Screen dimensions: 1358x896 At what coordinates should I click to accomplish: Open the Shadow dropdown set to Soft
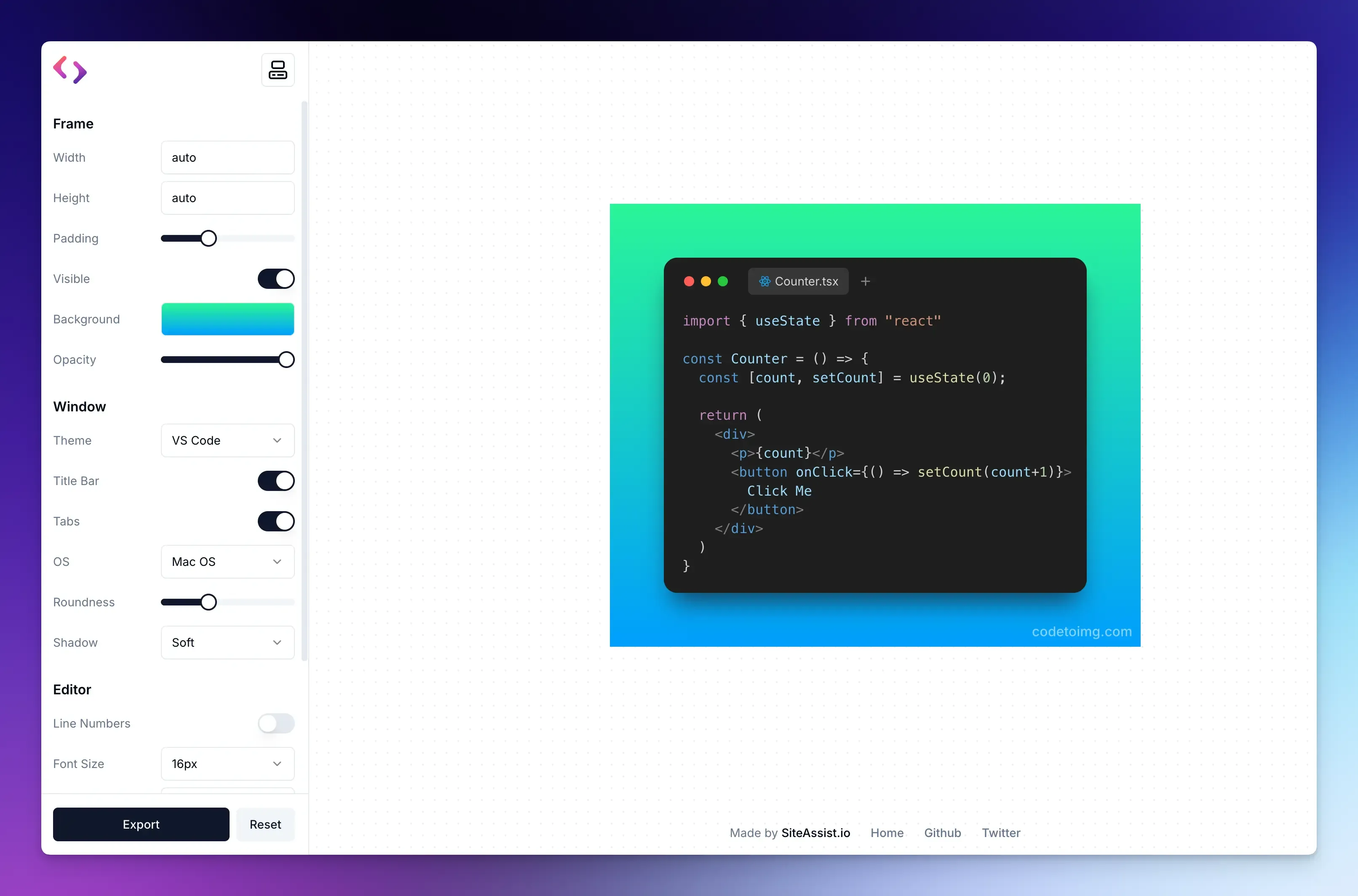(x=227, y=642)
